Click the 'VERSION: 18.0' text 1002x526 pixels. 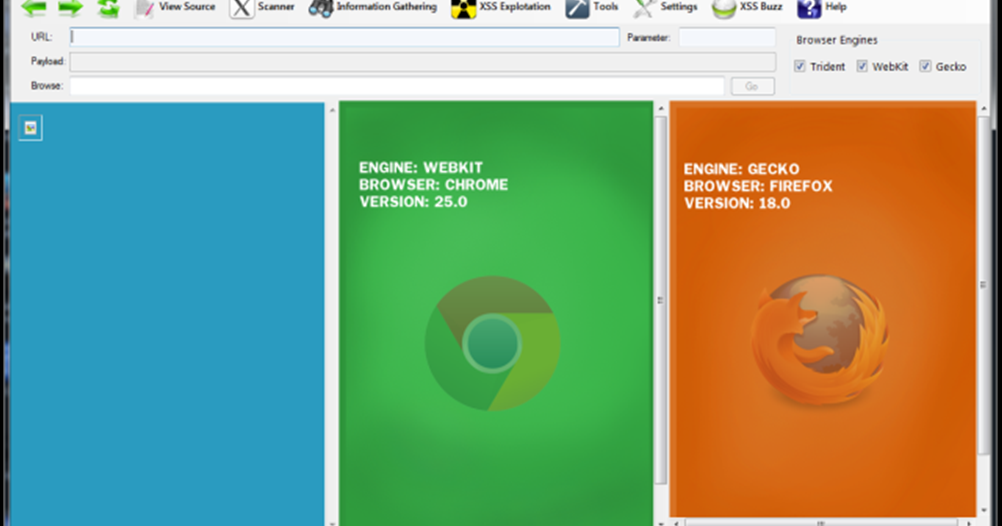click(x=737, y=204)
